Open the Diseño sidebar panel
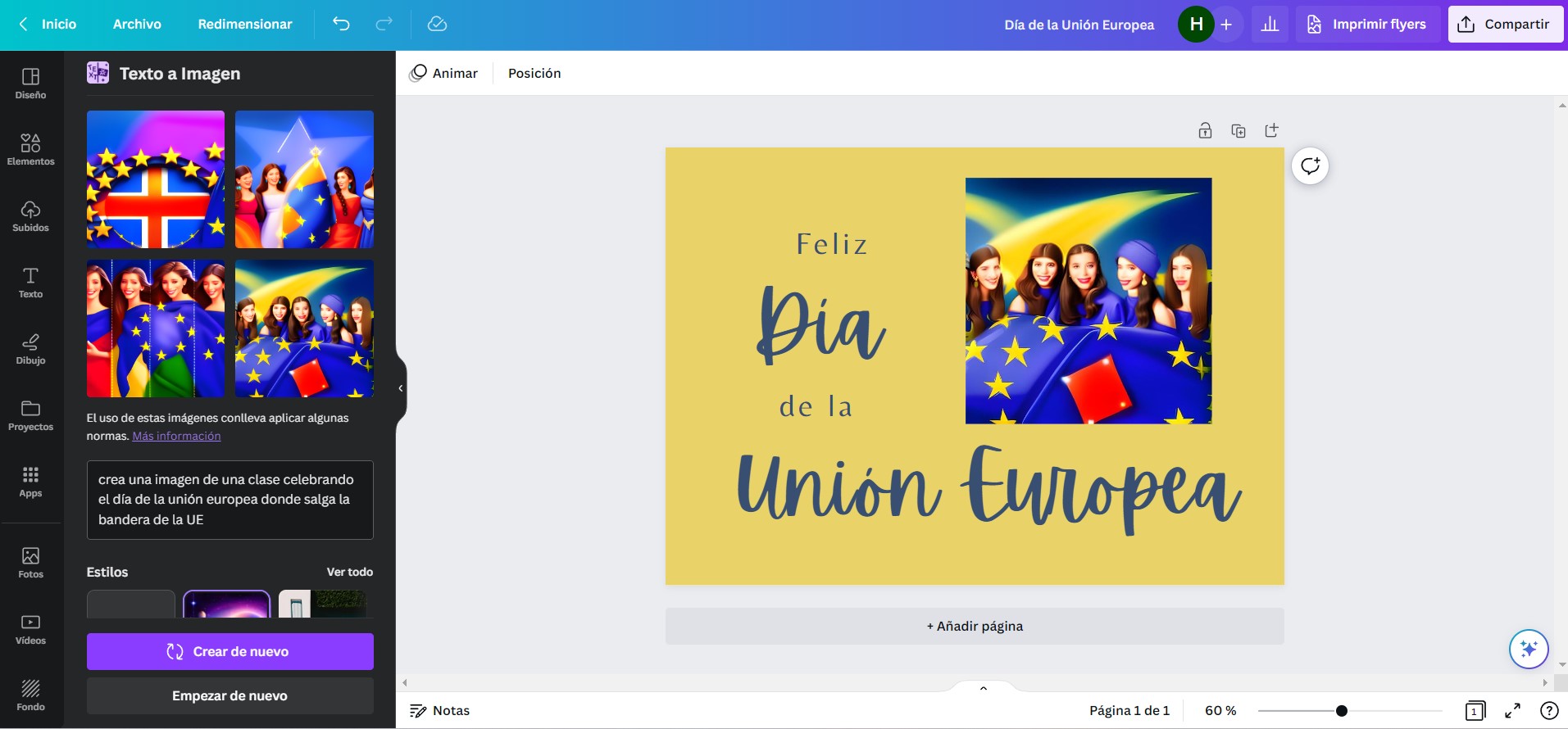This screenshot has height=729, width=1568. pyautogui.click(x=30, y=84)
